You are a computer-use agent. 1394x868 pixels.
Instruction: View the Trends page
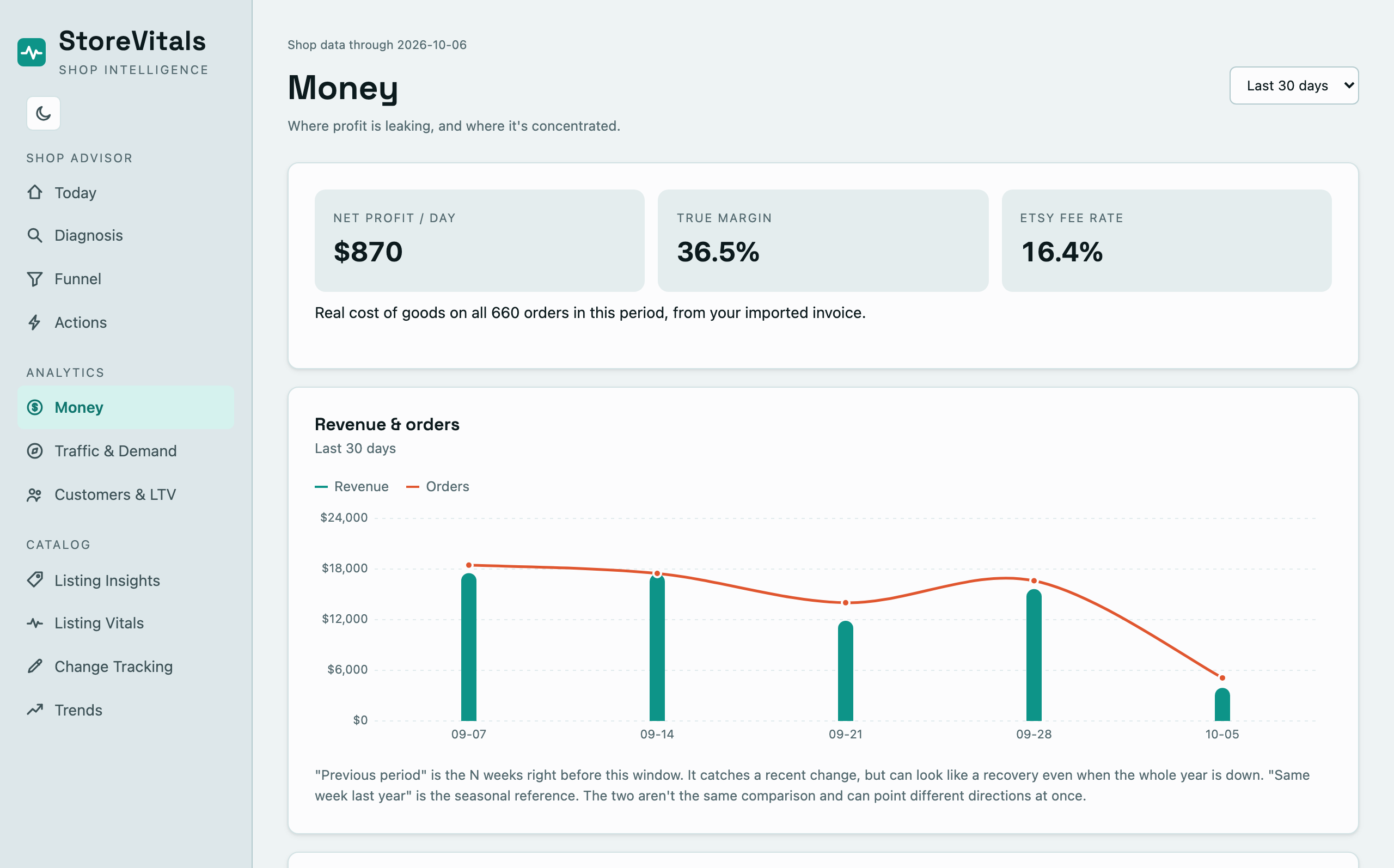pyautogui.click(x=126, y=710)
